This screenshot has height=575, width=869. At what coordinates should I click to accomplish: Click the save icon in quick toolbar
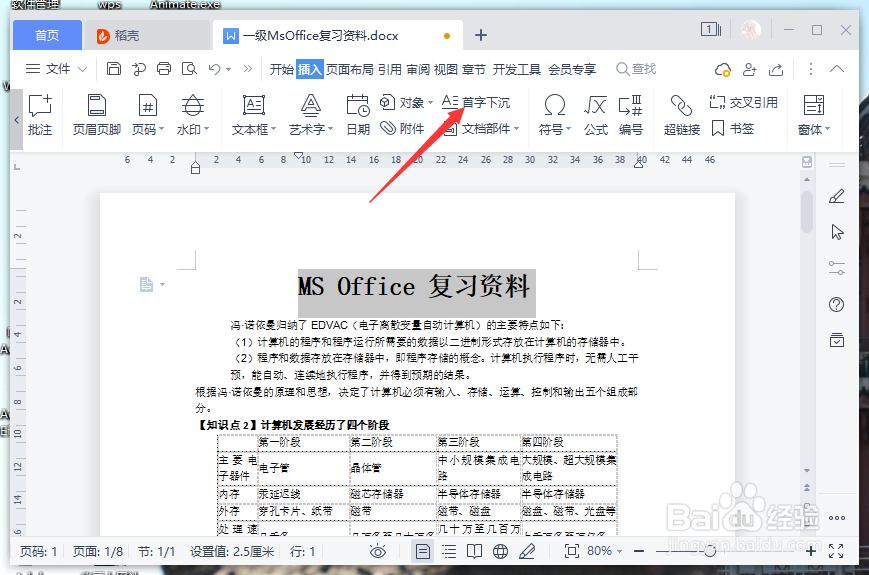tap(114, 69)
